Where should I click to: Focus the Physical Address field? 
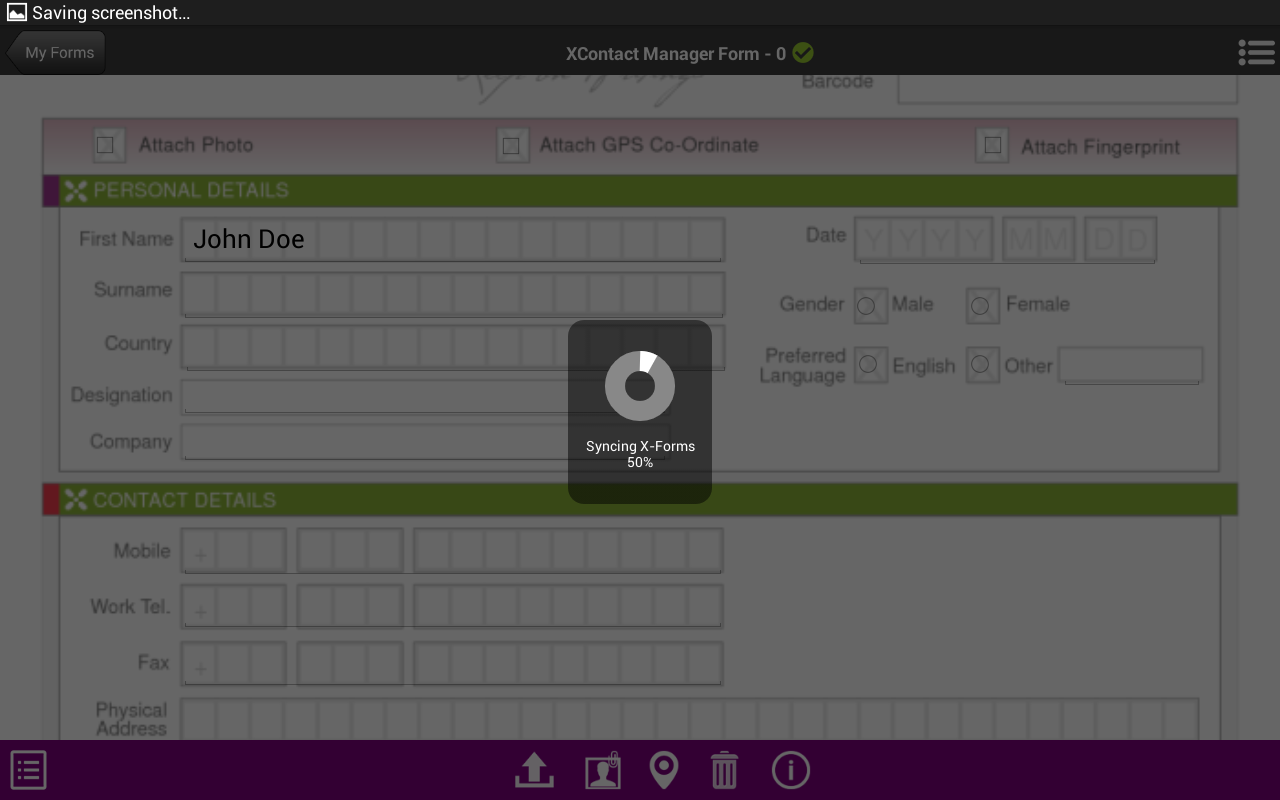(689, 719)
